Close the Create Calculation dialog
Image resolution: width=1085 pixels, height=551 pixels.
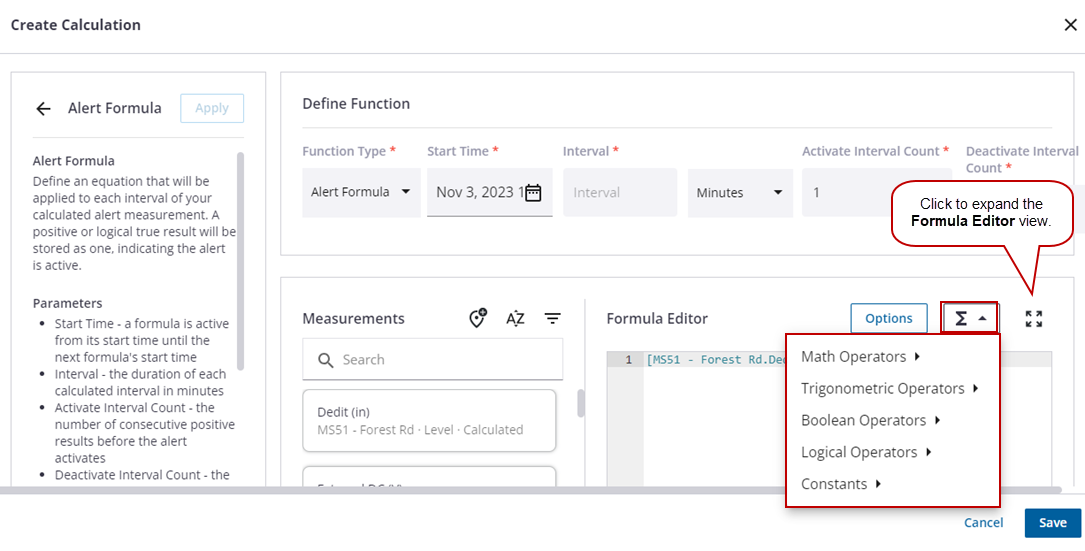tap(1070, 25)
